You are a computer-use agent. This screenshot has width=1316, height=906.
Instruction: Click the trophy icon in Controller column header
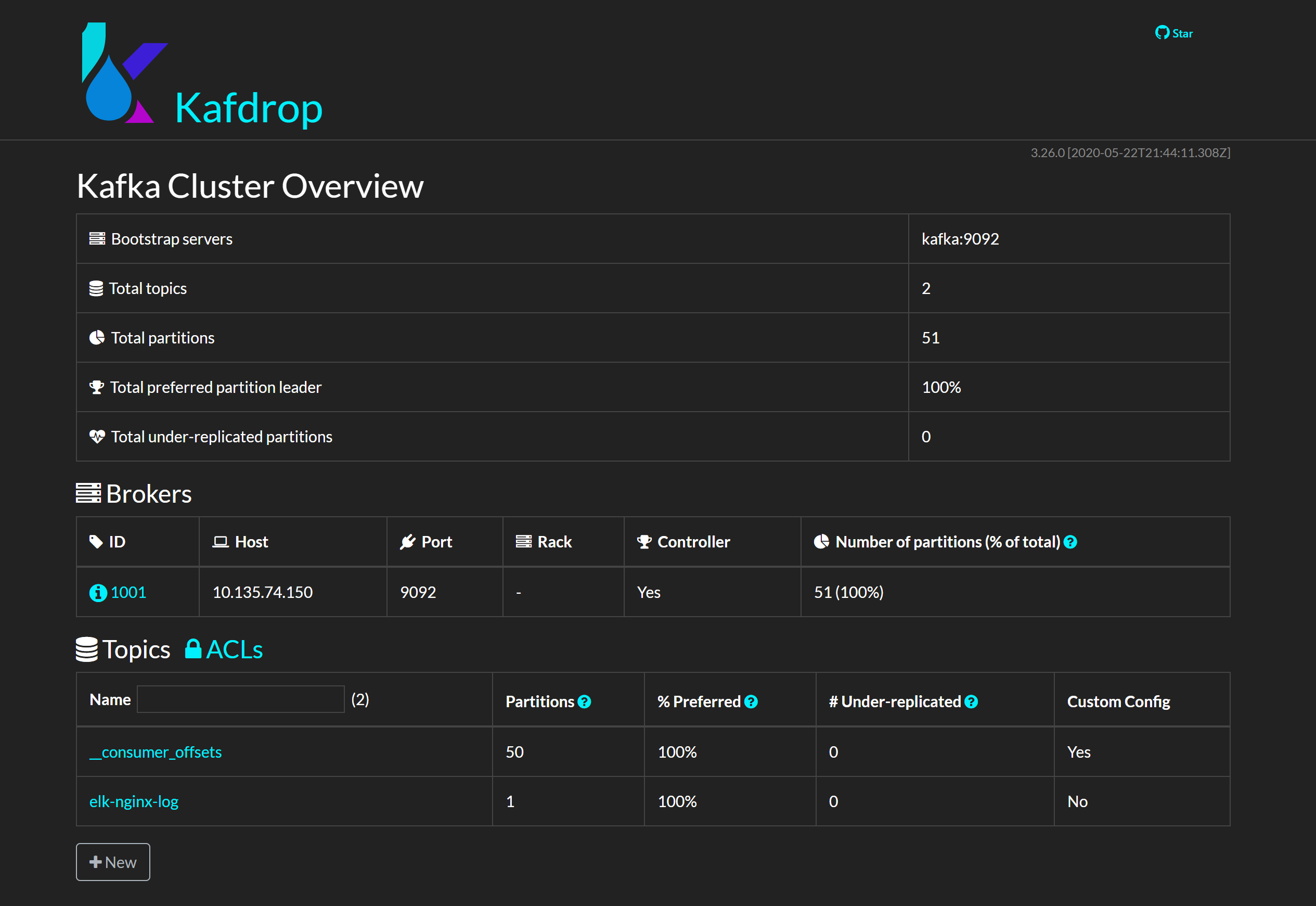tap(644, 542)
